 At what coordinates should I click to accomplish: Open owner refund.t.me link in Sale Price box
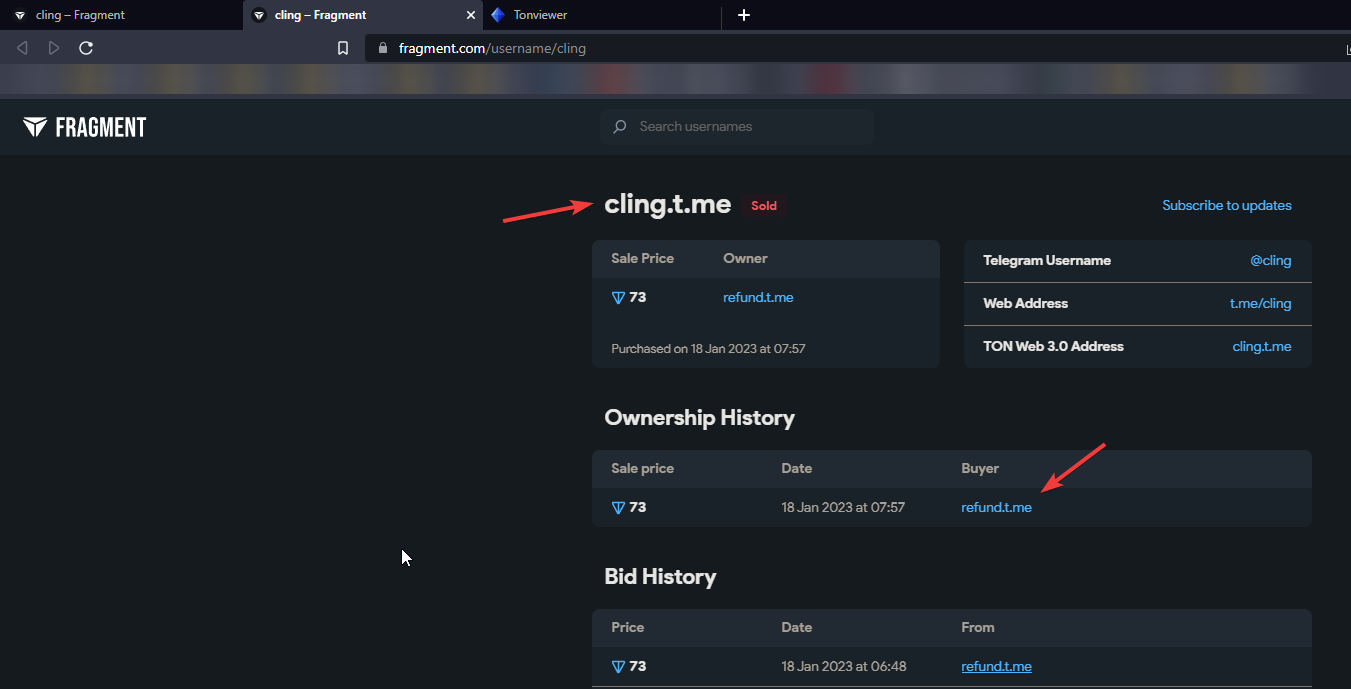click(758, 297)
